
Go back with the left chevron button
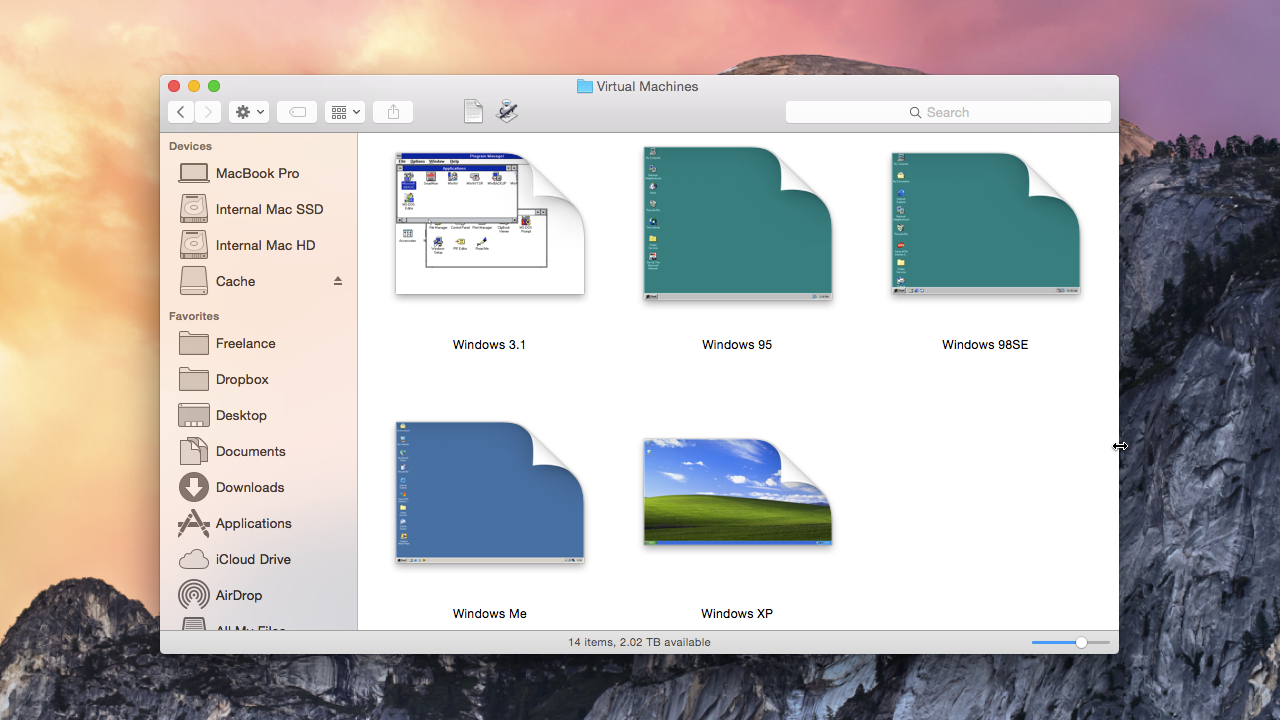click(181, 112)
